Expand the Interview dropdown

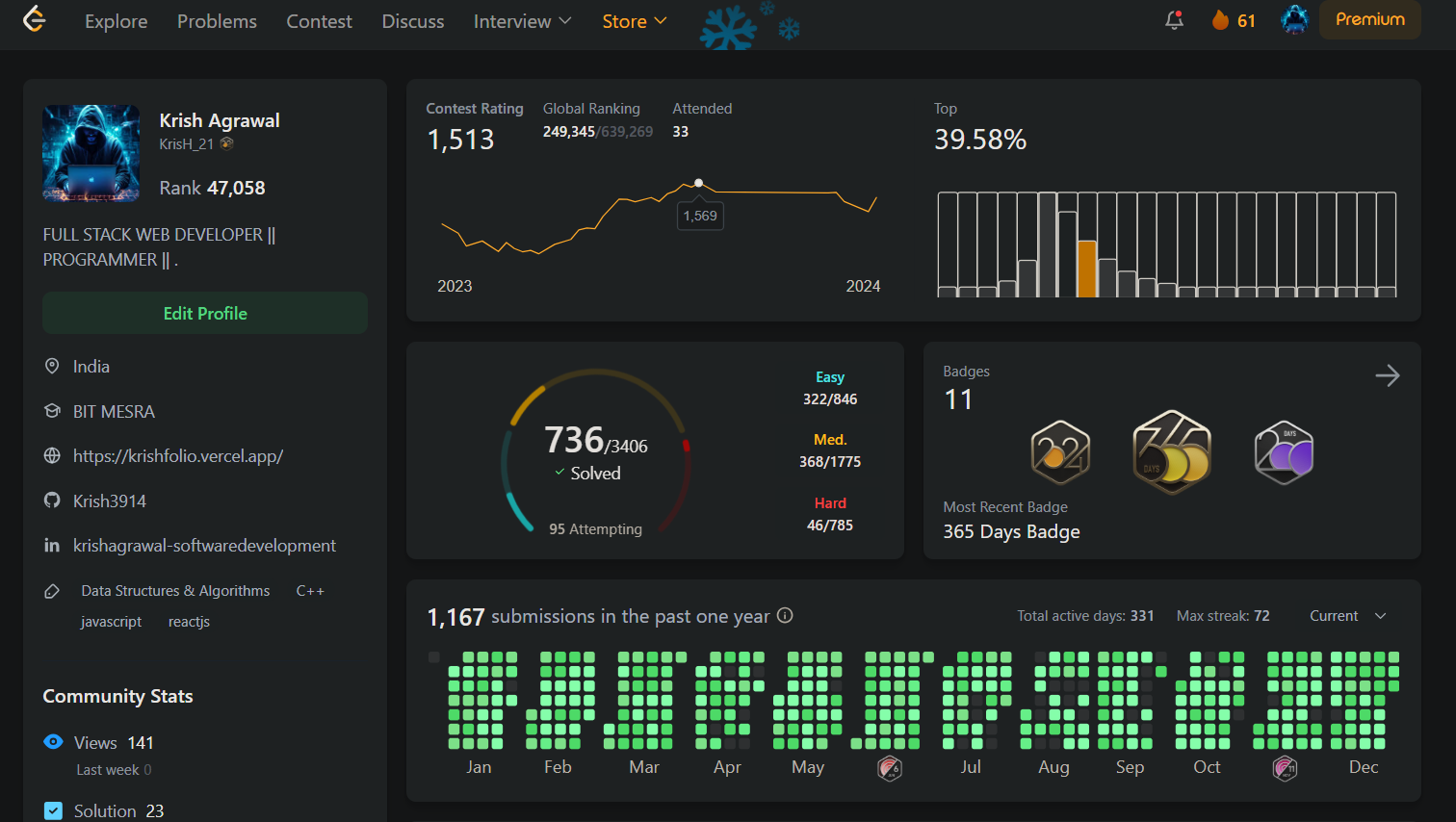pos(522,21)
